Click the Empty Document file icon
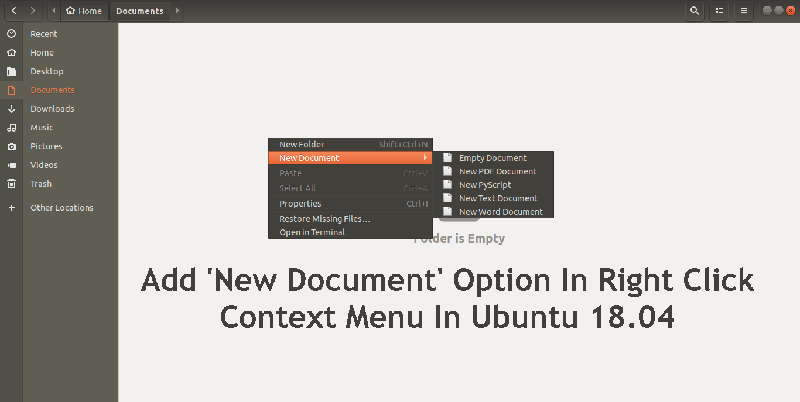The height and width of the screenshot is (402, 800). click(447, 158)
